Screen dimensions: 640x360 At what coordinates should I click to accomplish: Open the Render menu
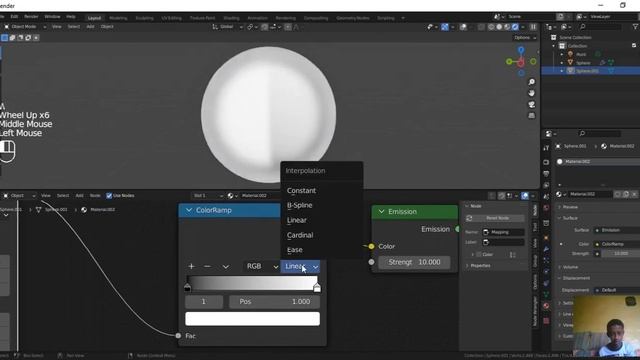pos(31,17)
